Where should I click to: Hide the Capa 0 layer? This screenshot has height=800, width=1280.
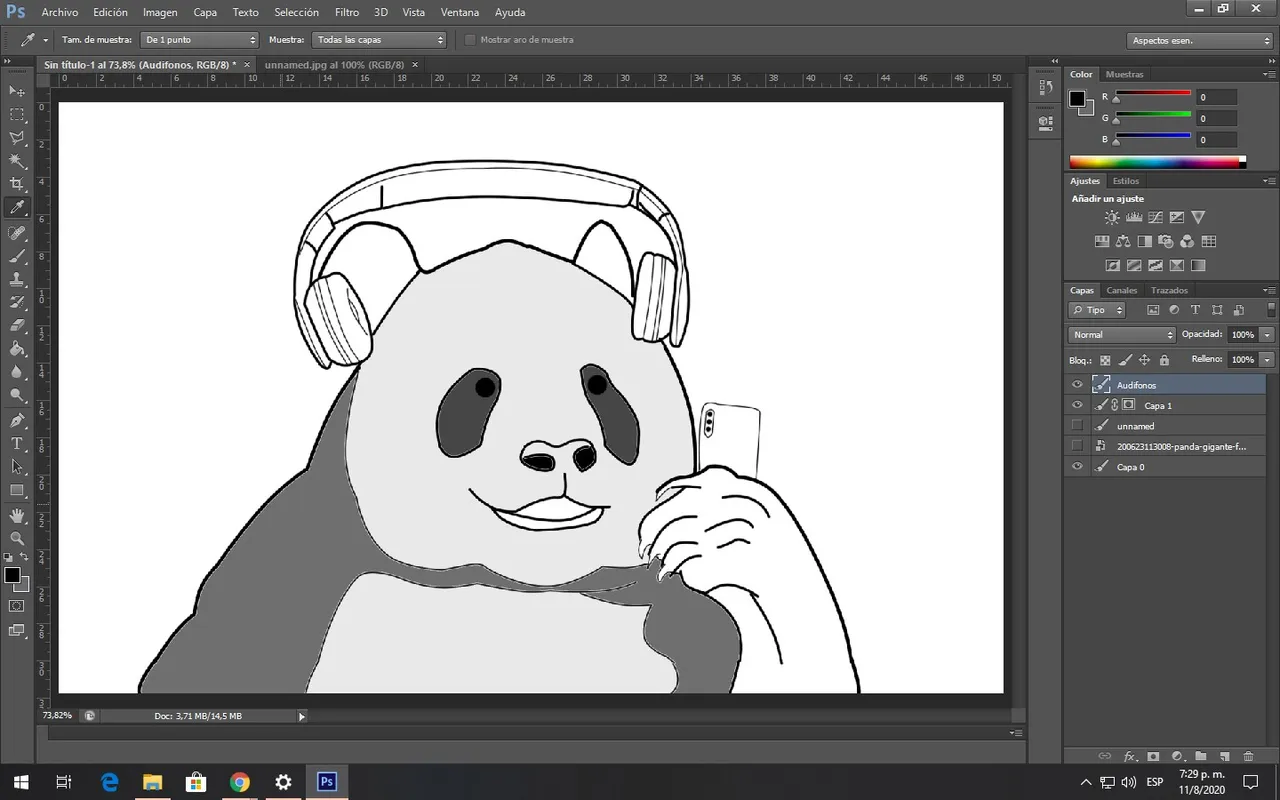point(1077,467)
